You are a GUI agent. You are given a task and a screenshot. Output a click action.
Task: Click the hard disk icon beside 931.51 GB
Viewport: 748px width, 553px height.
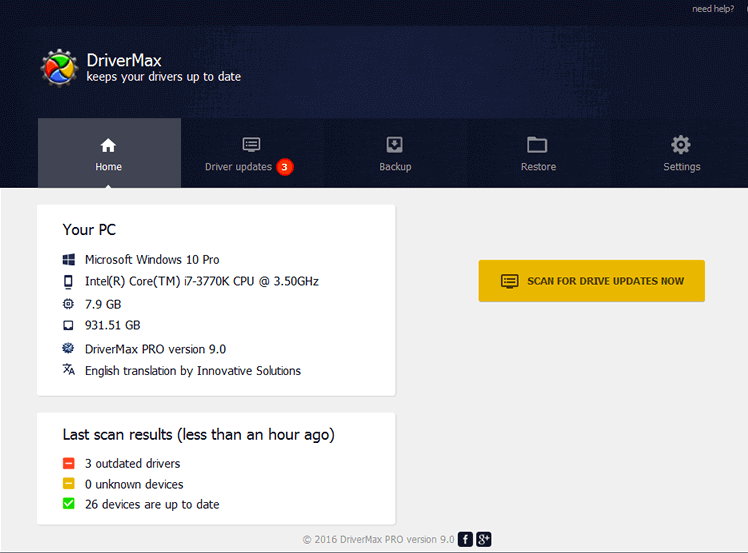[68, 326]
